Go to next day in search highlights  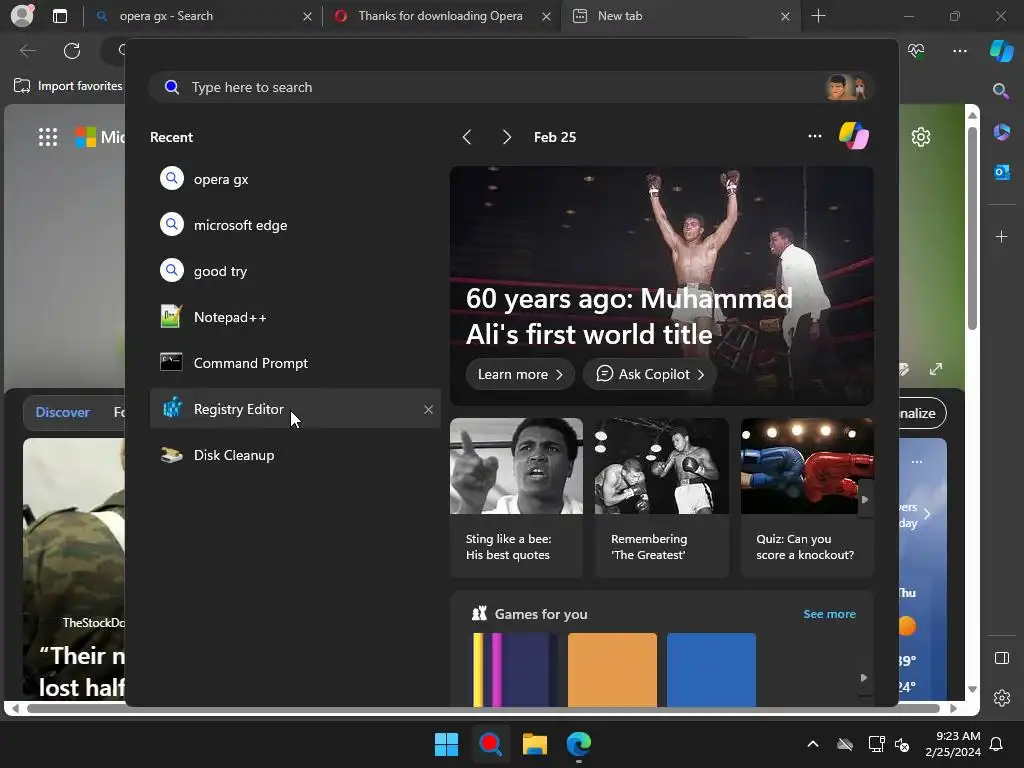coord(506,137)
